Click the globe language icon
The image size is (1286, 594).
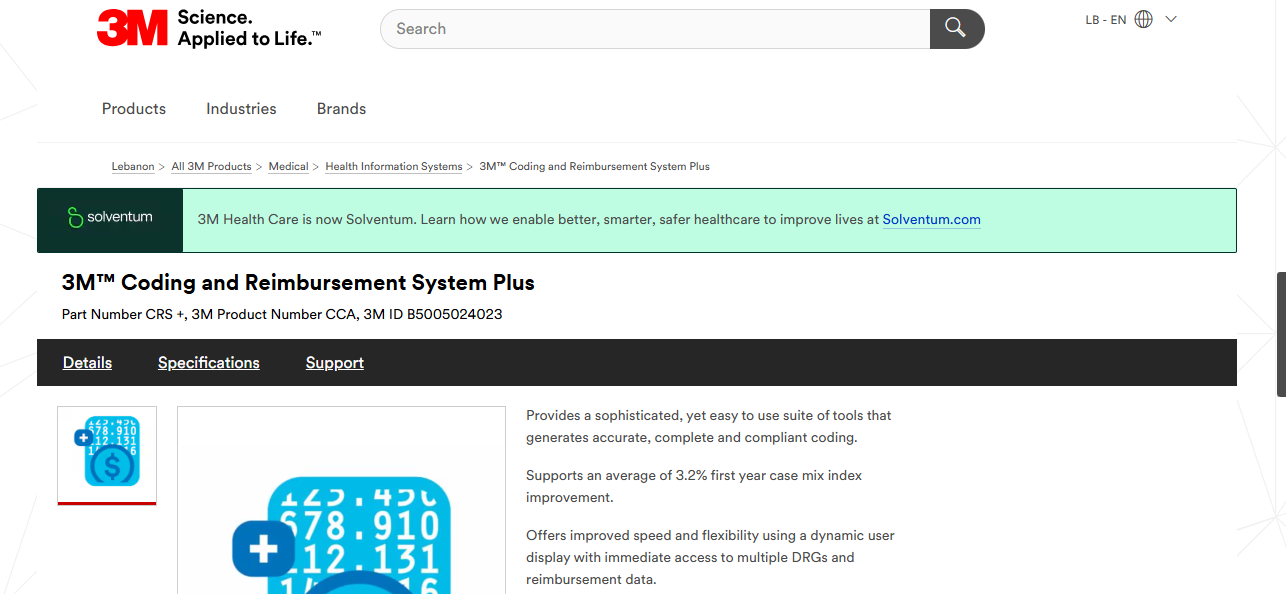pos(1144,19)
